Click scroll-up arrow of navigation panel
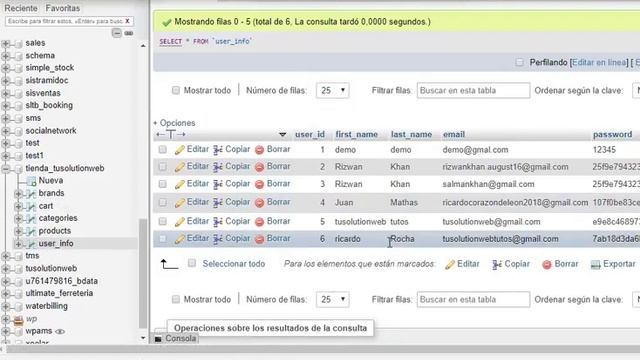 point(143,46)
